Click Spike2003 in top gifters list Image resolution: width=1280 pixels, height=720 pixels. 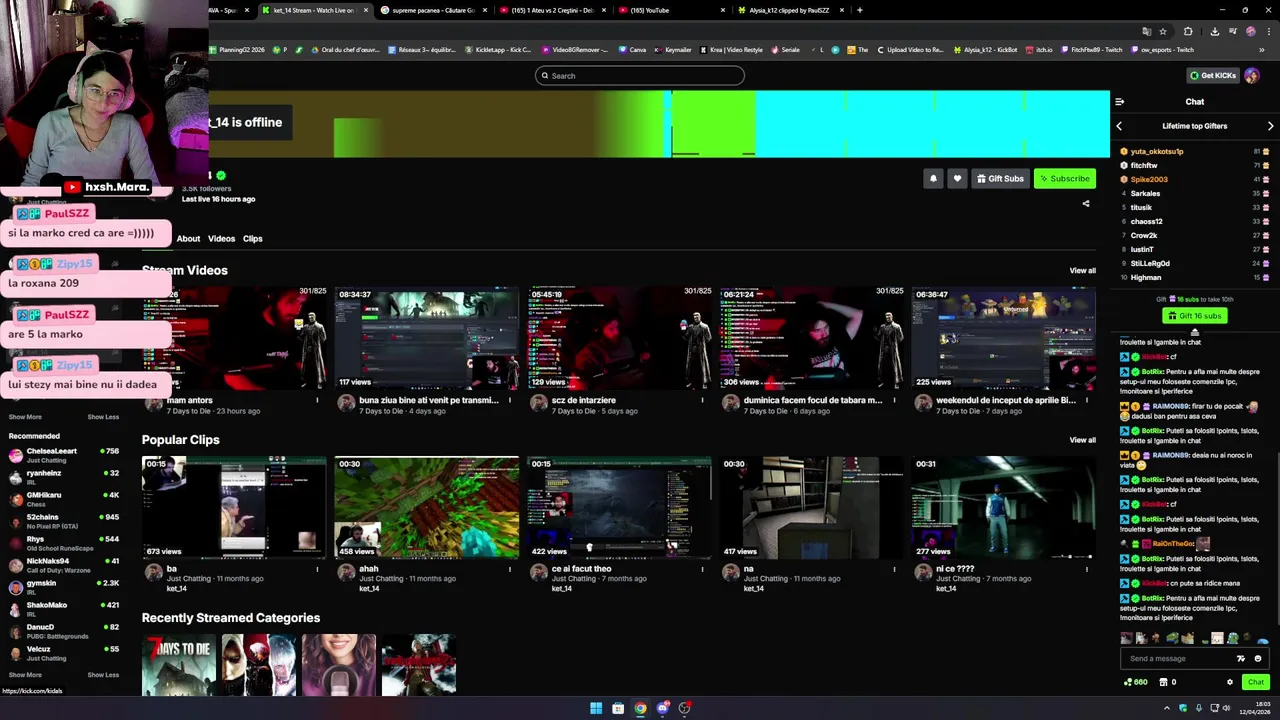(1149, 180)
